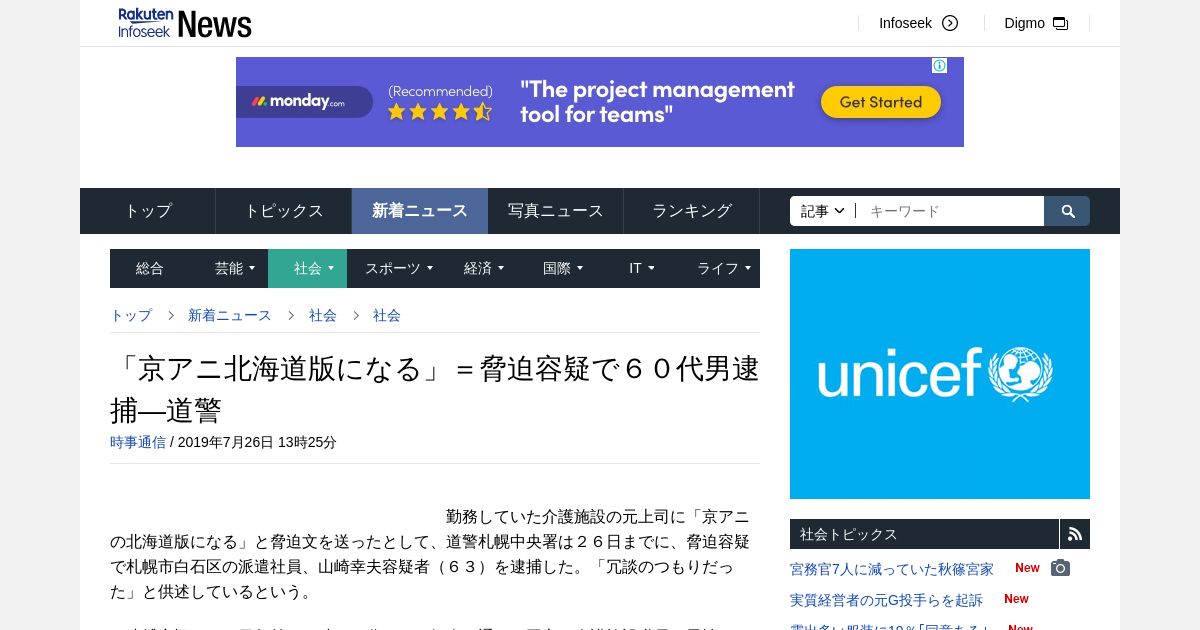This screenshot has width=1200, height=630.
Task: Expand the IT category dropdown
Action: 641,268
